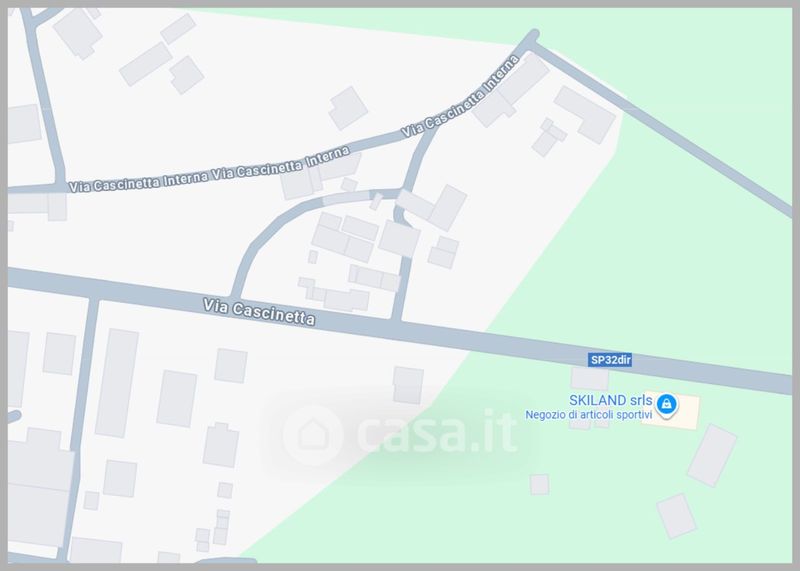800x571 pixels.
Task: Click the casa.it watermark text
Action: (437, 433)
